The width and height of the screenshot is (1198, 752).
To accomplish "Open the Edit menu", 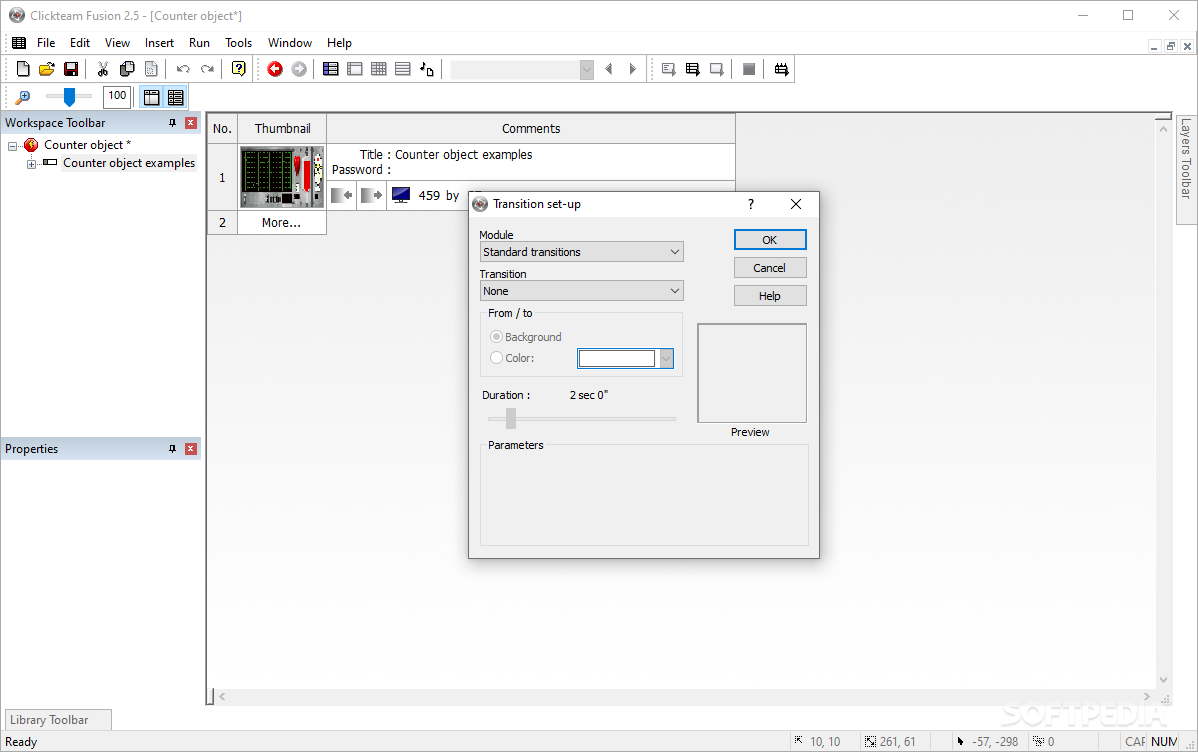I will (79, 43).
